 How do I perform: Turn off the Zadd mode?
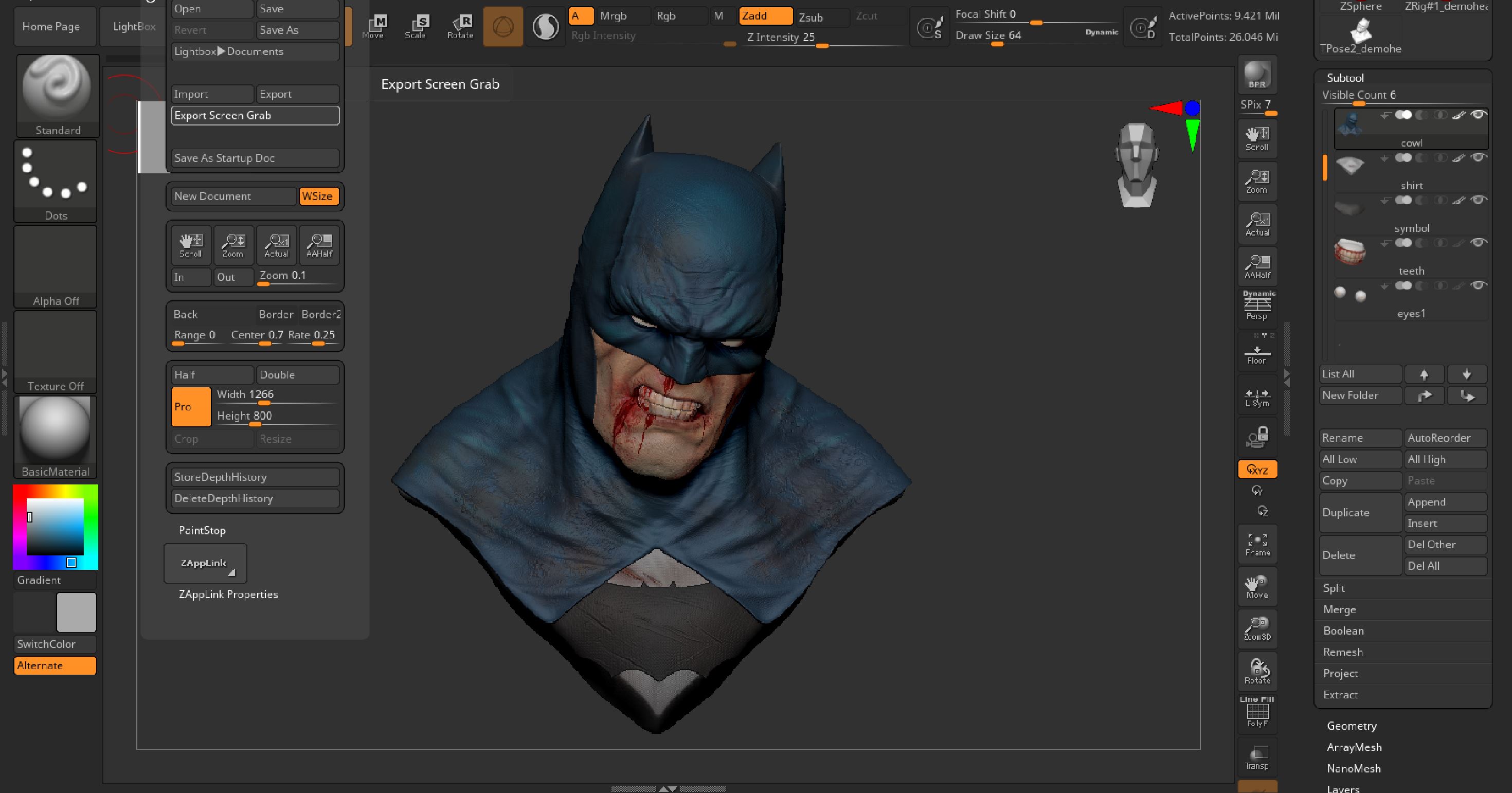tap(765, 16)
